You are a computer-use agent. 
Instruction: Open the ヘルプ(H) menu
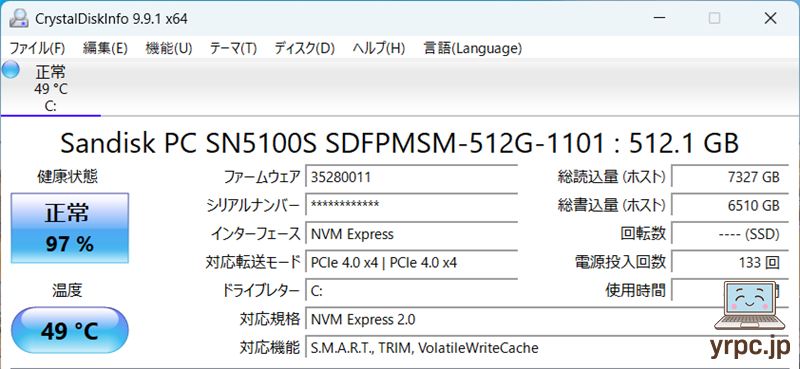379,48
